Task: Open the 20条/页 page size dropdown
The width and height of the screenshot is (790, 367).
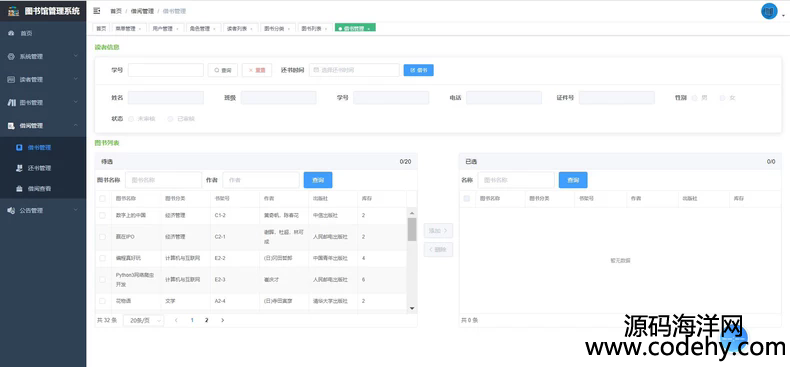Action: click(x=144, y=320)
